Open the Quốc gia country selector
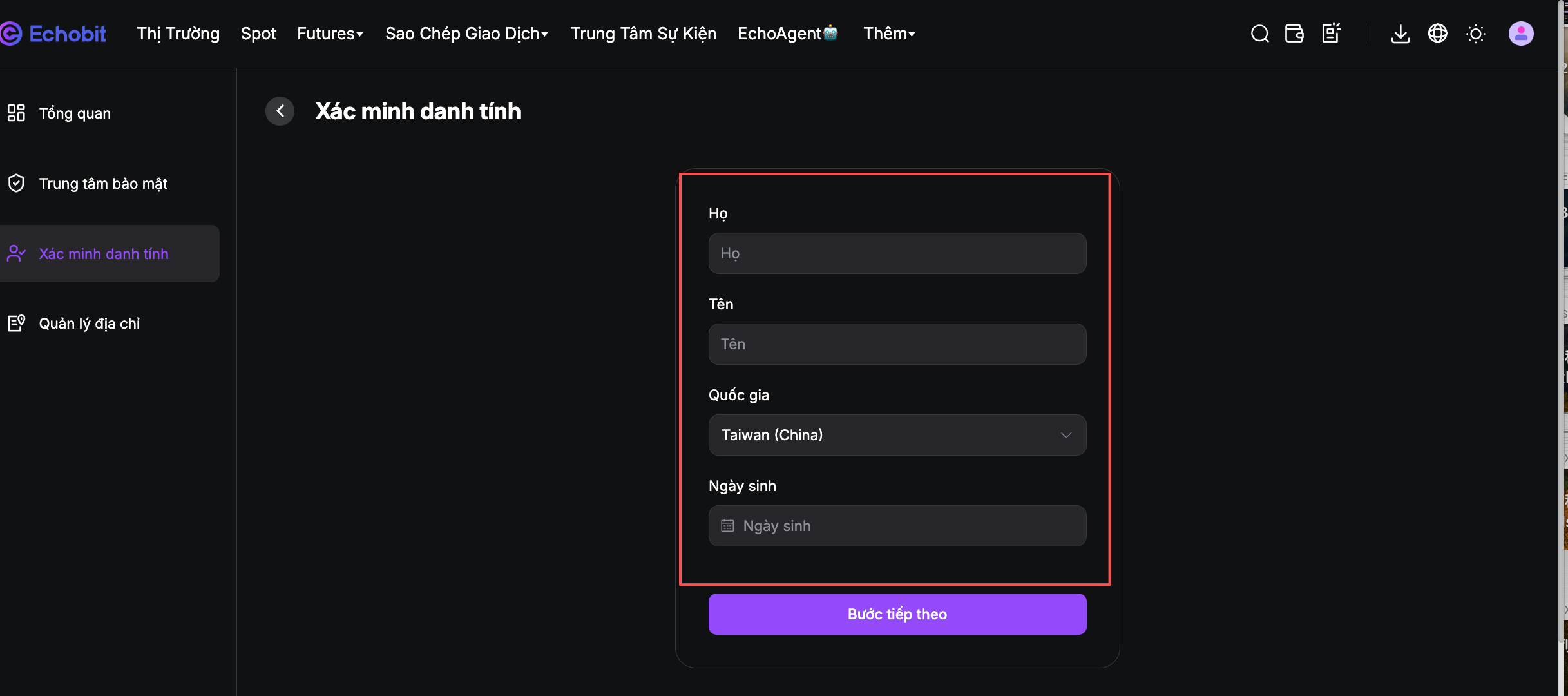This screenshot has height=696, width=1568. [x=897, y=435]
